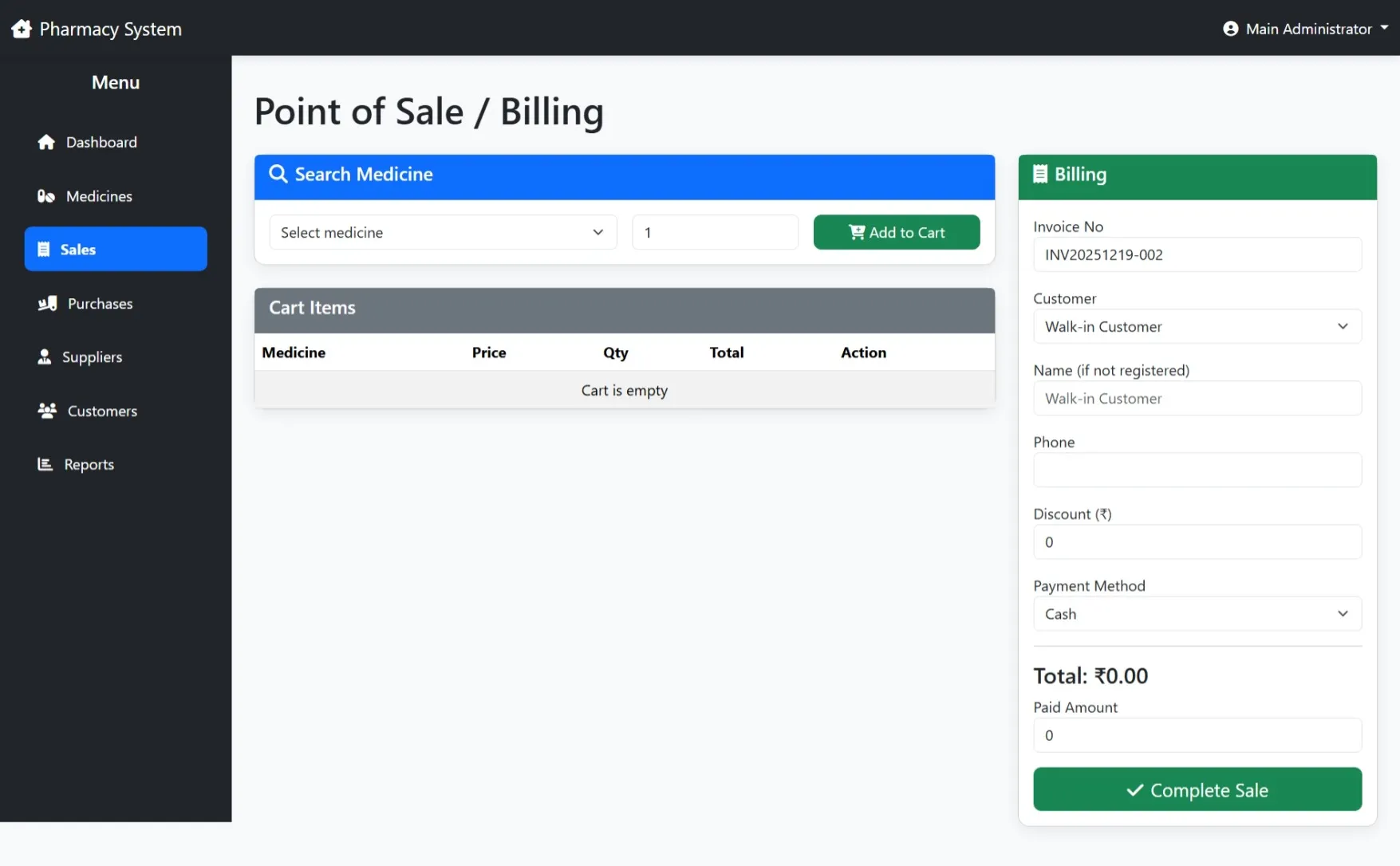Click the Discount amount field
The height and width of the screenshot is (866, 1400).
[1196, 541]
